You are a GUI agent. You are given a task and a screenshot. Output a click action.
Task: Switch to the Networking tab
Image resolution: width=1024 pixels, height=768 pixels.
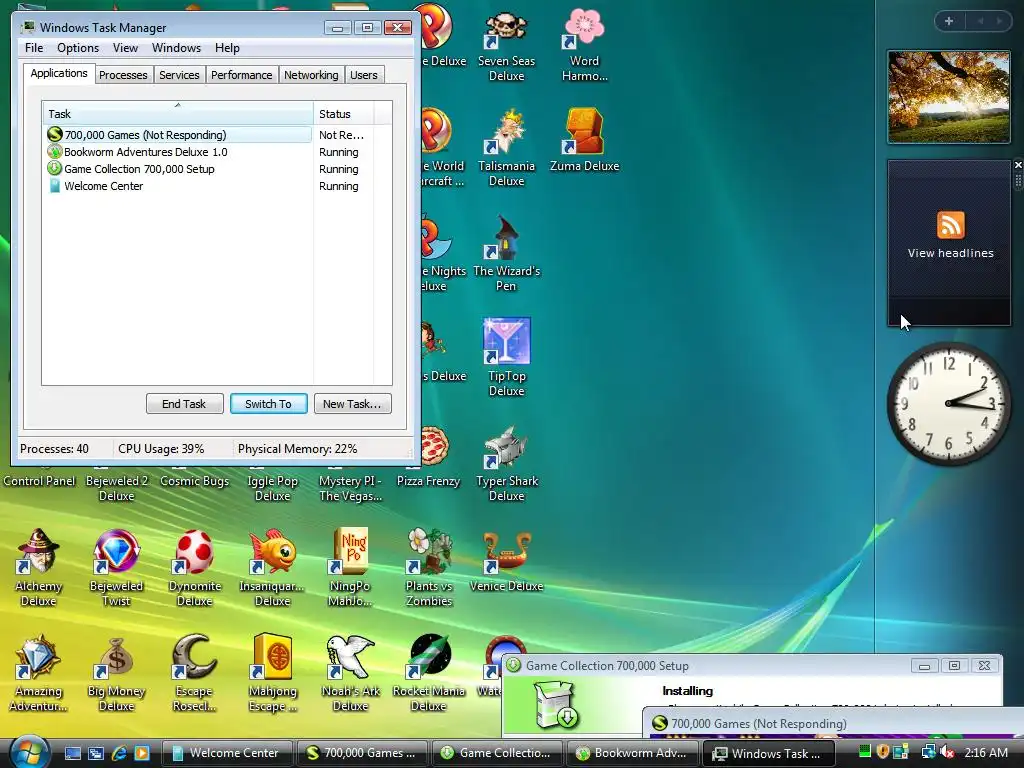(311, 75)
